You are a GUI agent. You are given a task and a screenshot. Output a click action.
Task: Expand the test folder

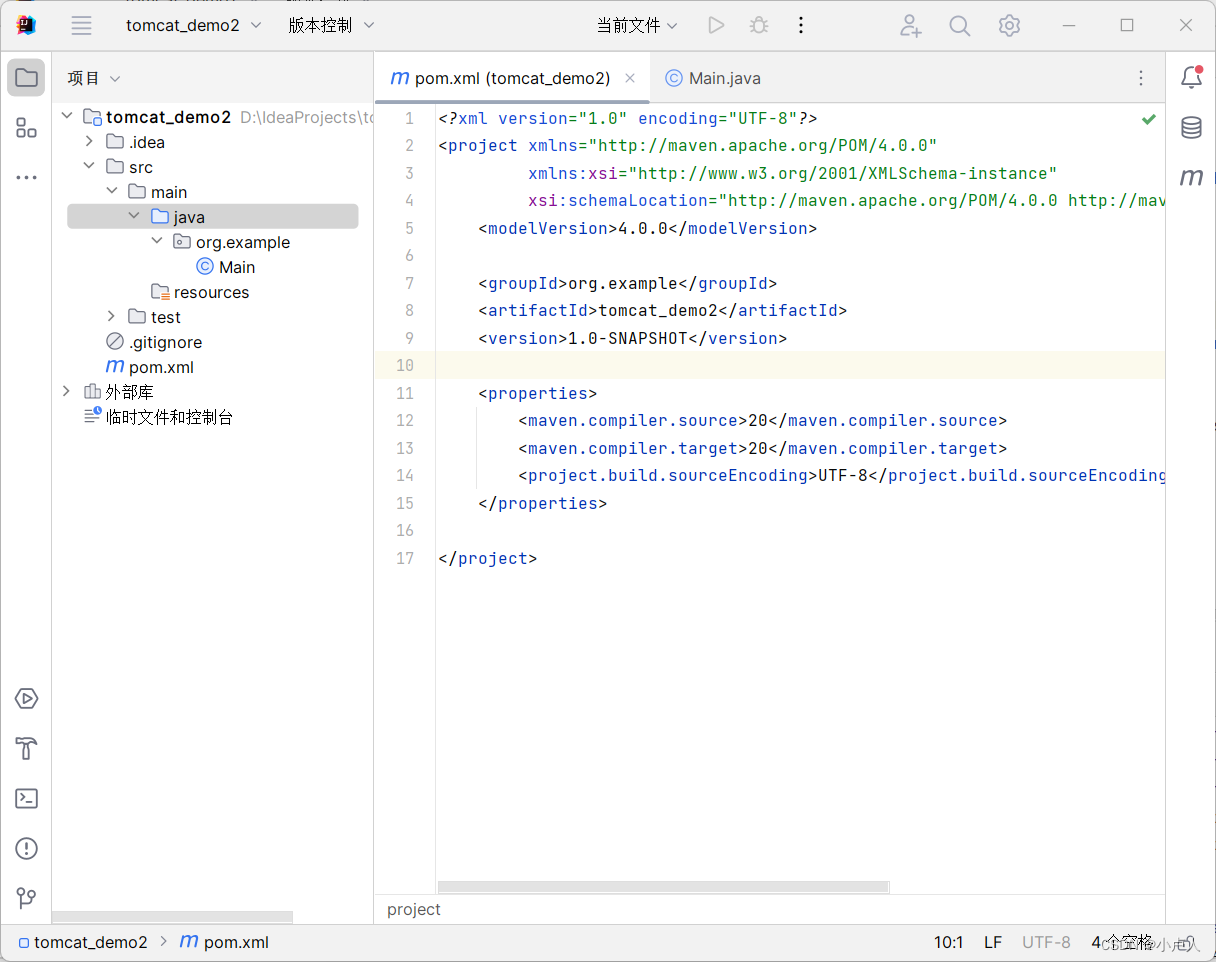click(x=110, y=316)
